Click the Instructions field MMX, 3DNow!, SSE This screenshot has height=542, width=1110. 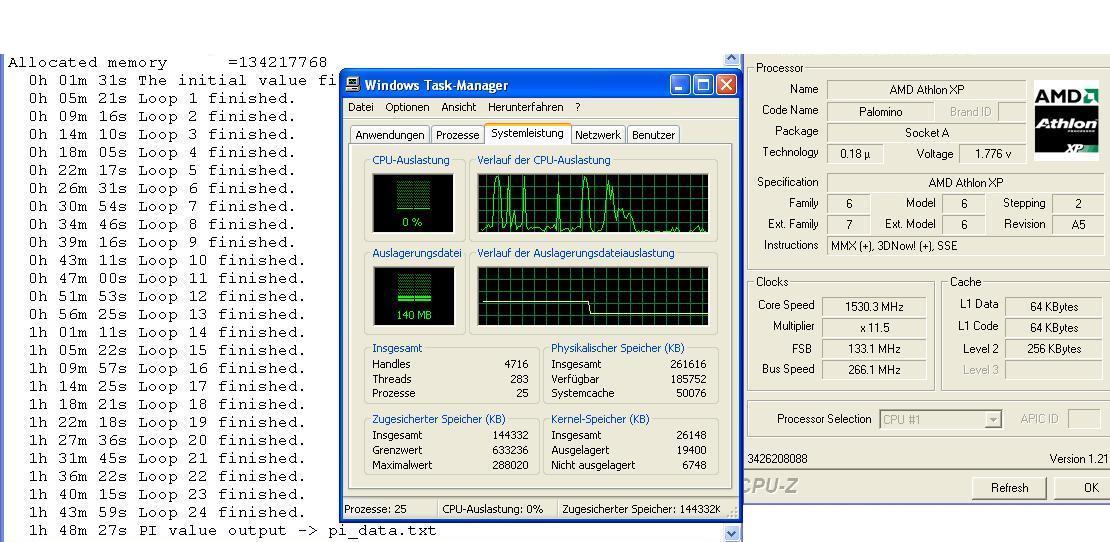pyautogui.click(x=966, y=246)
